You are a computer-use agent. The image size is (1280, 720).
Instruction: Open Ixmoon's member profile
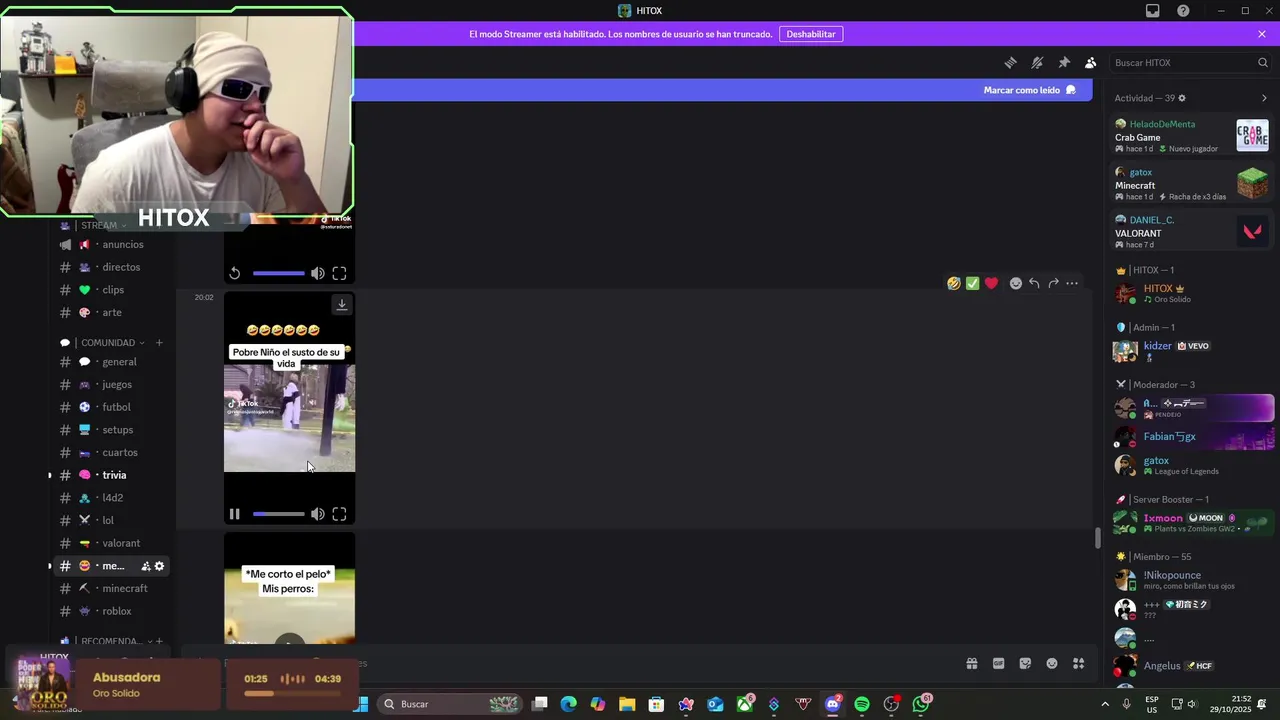point(1191,523)
